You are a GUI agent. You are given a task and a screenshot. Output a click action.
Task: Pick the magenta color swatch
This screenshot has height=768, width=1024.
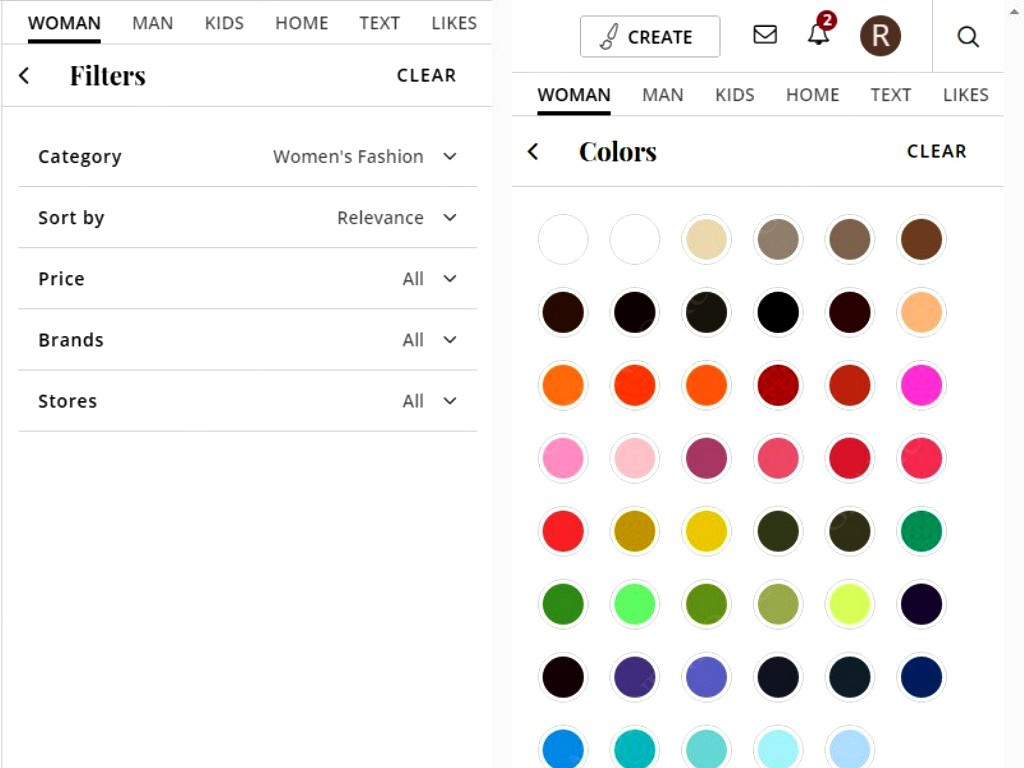pos(921,385)
